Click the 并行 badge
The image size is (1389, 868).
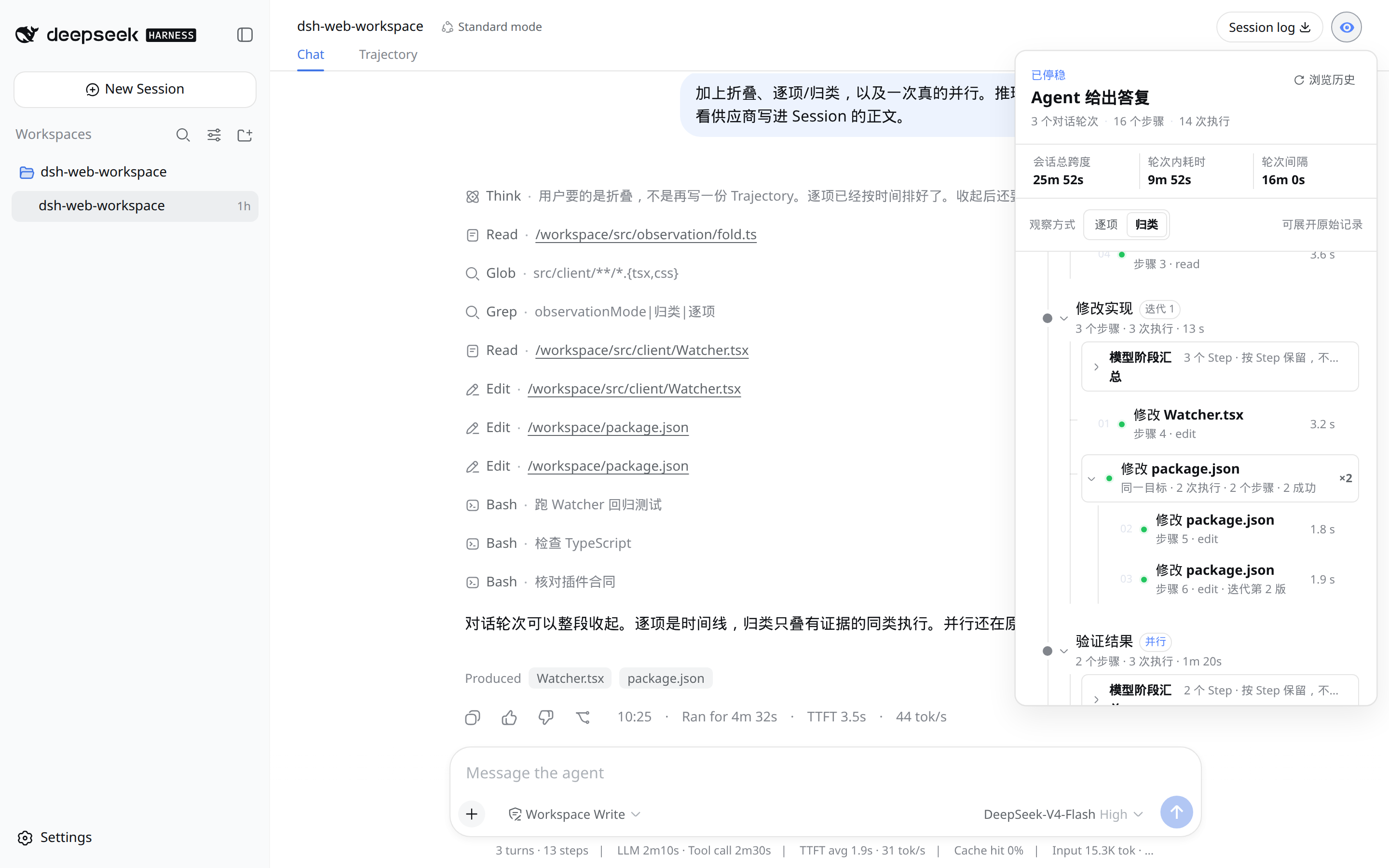tap(1155, 642)
